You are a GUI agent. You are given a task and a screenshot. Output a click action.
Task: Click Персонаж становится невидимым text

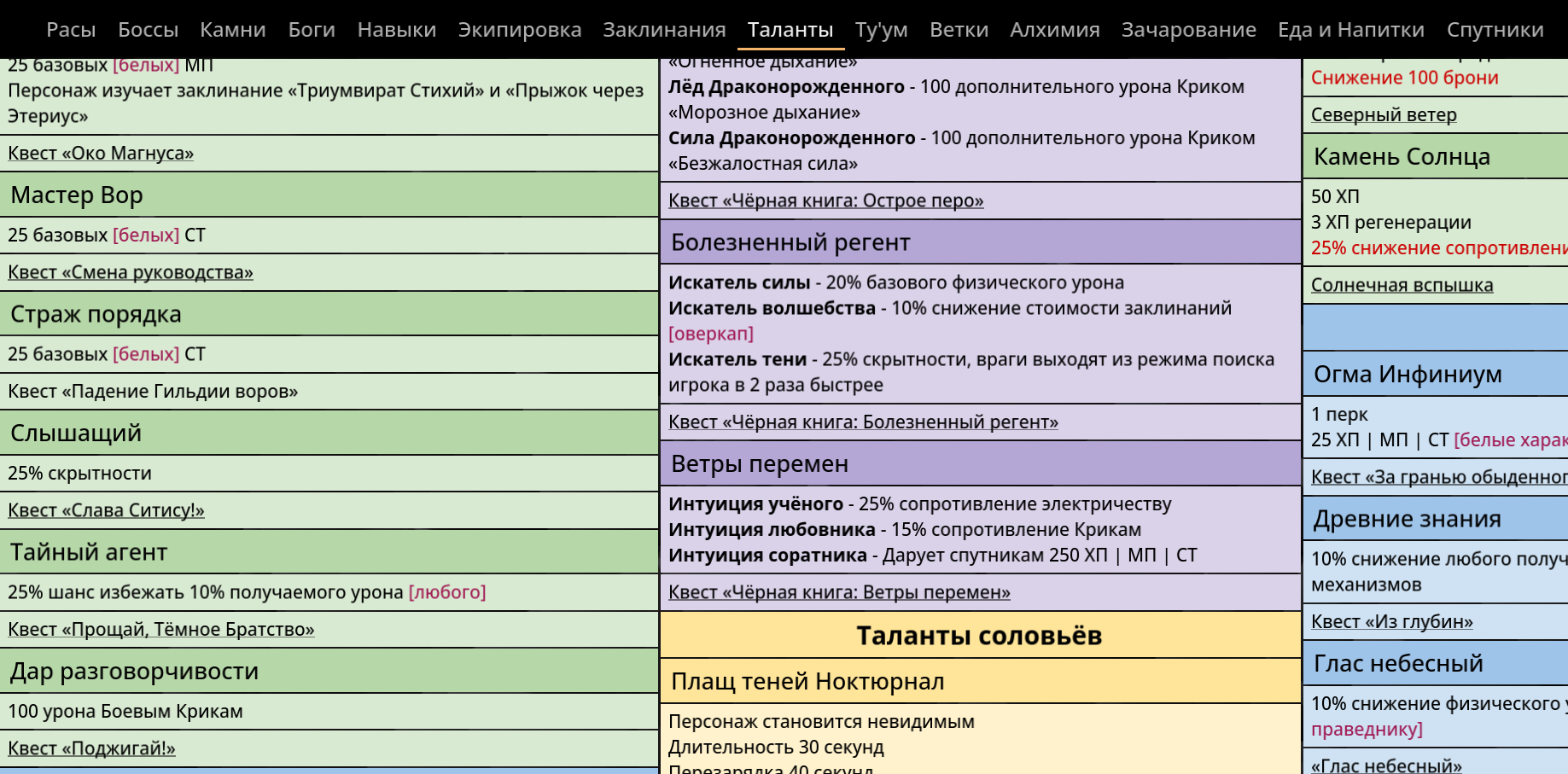pos(821,722)
